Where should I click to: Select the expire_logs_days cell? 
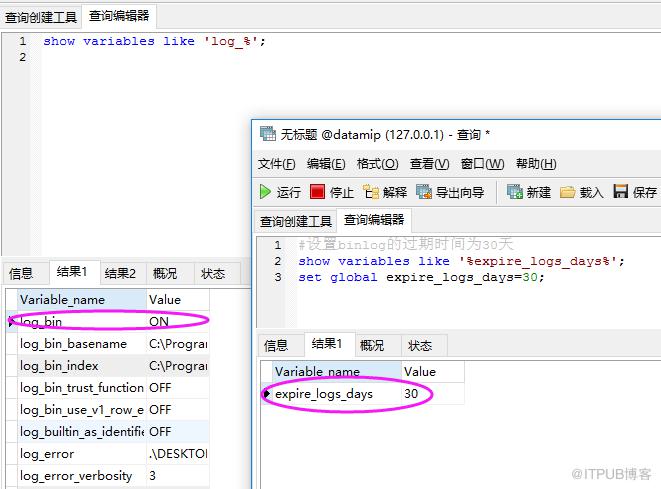336,394
